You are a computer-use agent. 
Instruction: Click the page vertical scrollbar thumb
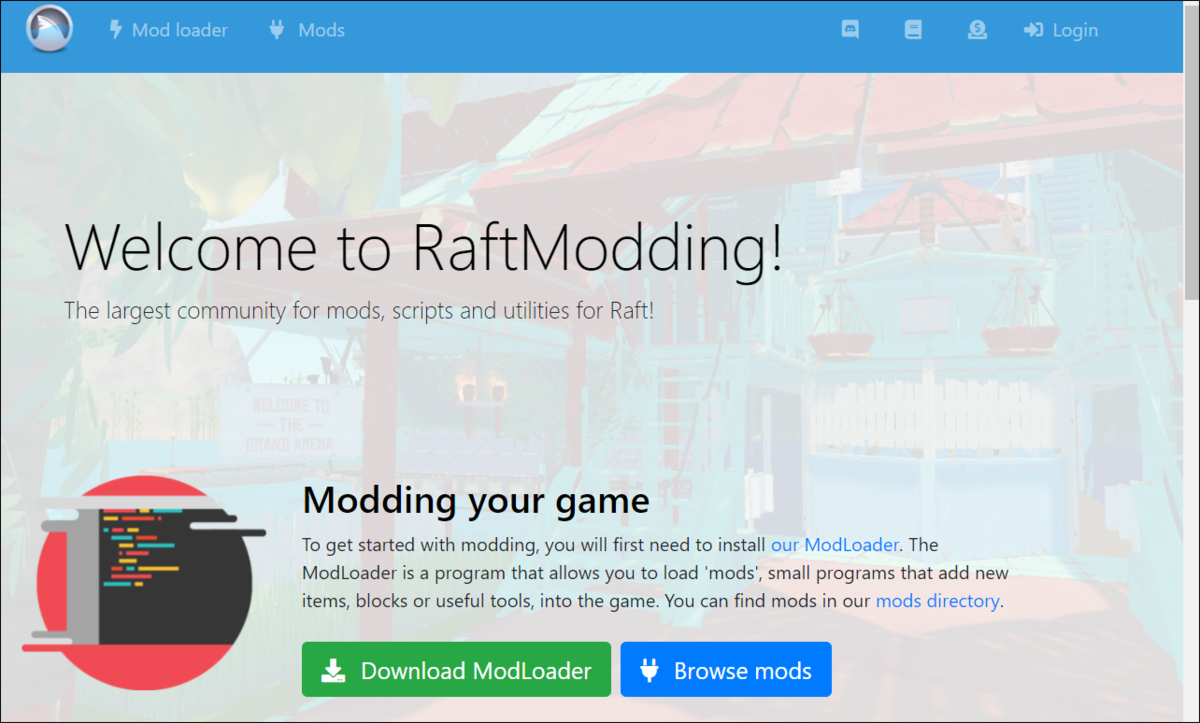1191,153
